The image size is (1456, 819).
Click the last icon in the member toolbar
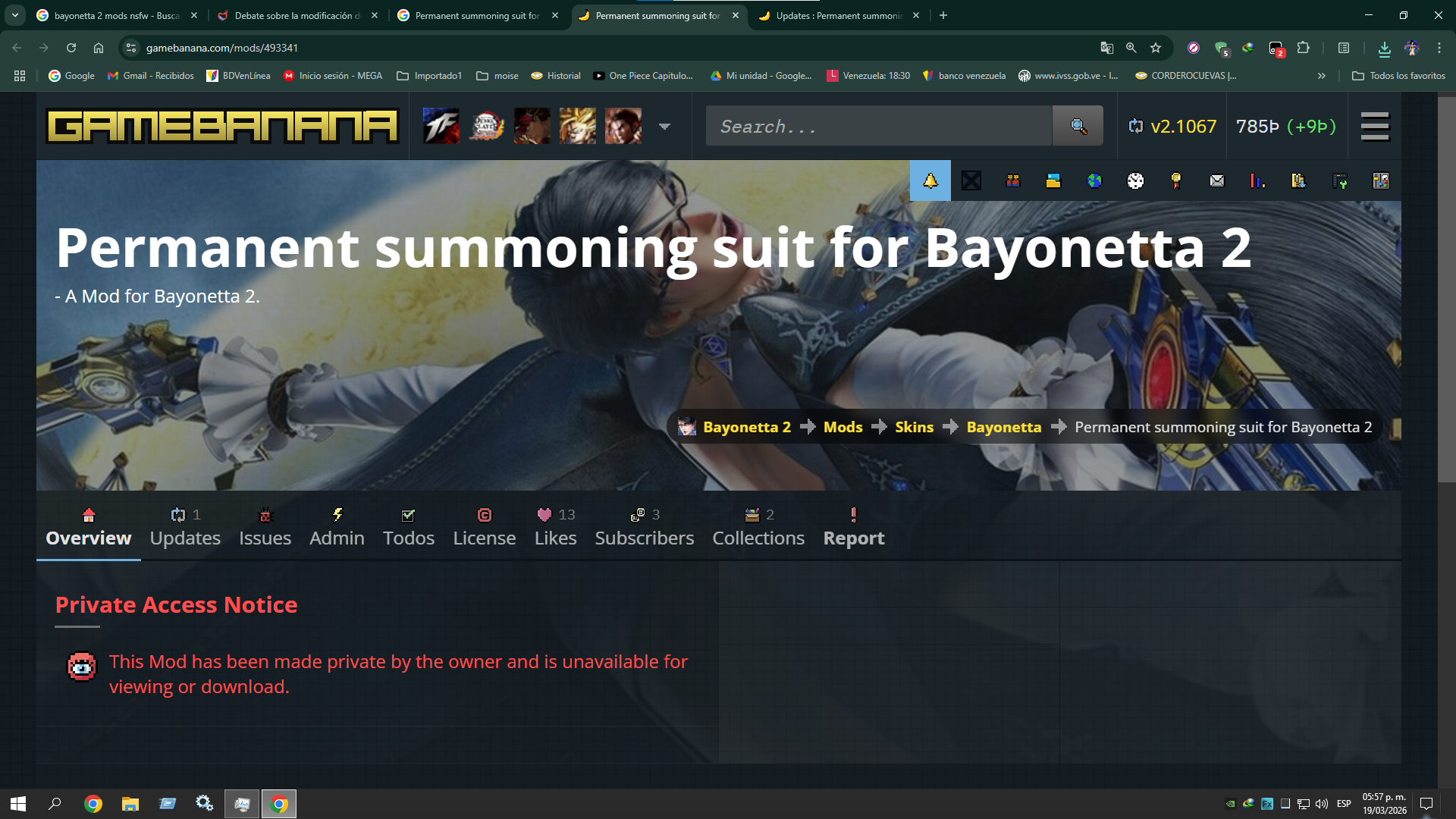tap(1381, 180)
